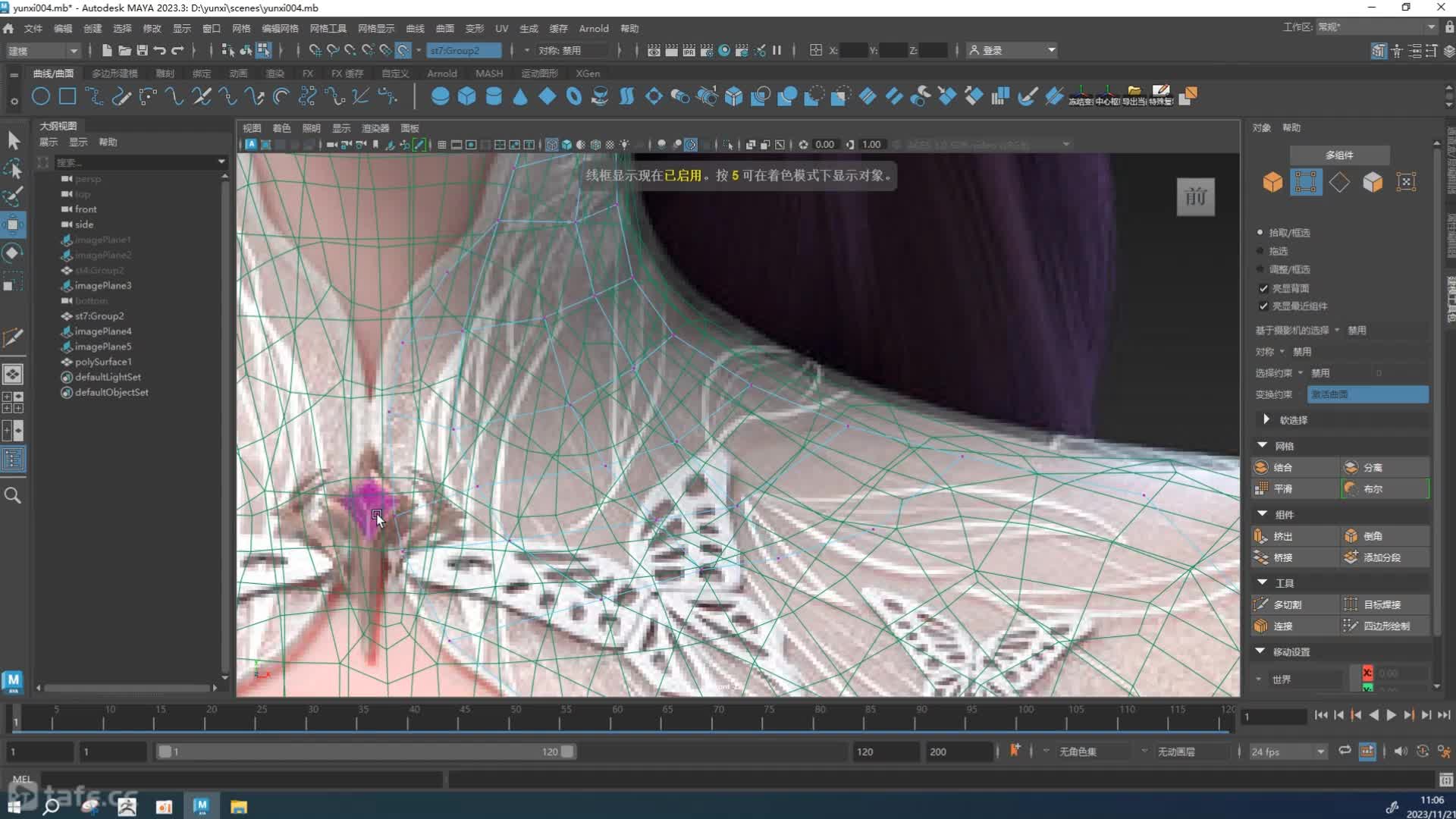Click the 多切割 multi-cut button

pyautogui.click(x=1294, y=604)
